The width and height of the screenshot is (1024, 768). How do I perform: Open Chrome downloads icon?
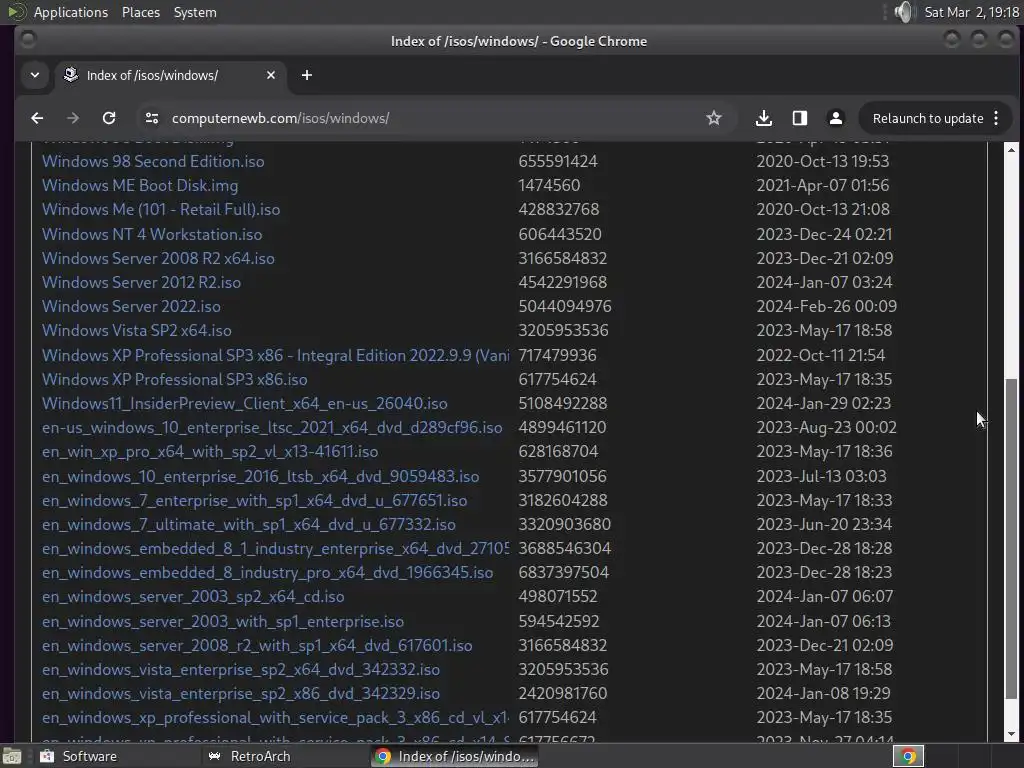(x=763, y=118)
